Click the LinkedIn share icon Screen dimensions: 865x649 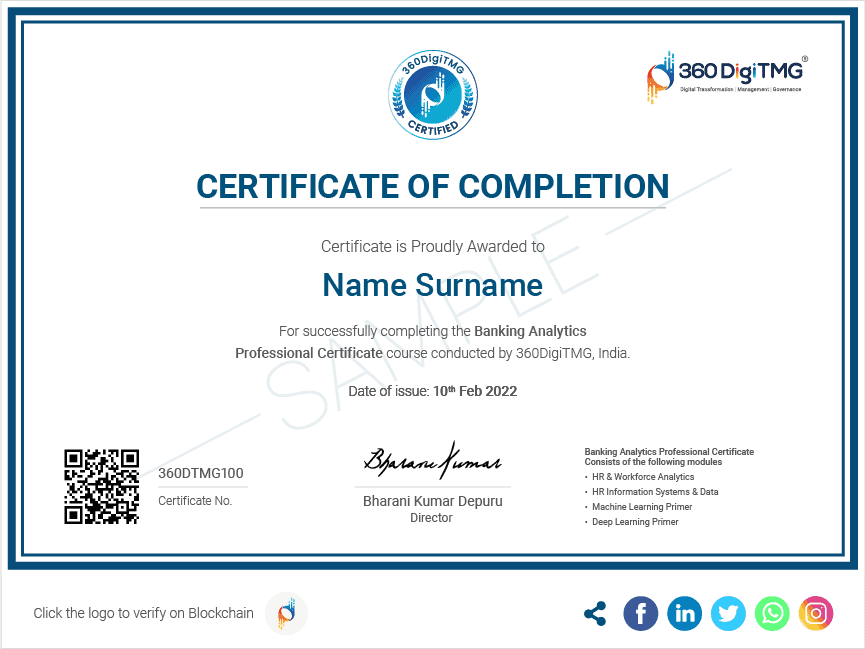(x=684, y=613)
